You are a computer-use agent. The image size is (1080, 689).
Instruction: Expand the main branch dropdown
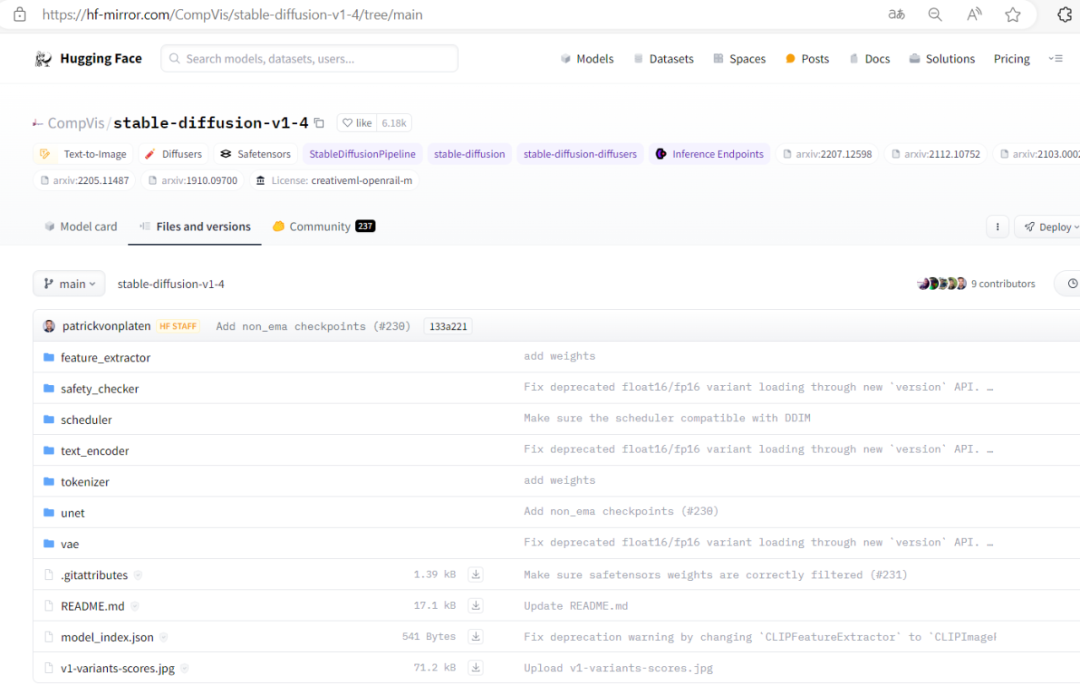[x=69, y=284]
